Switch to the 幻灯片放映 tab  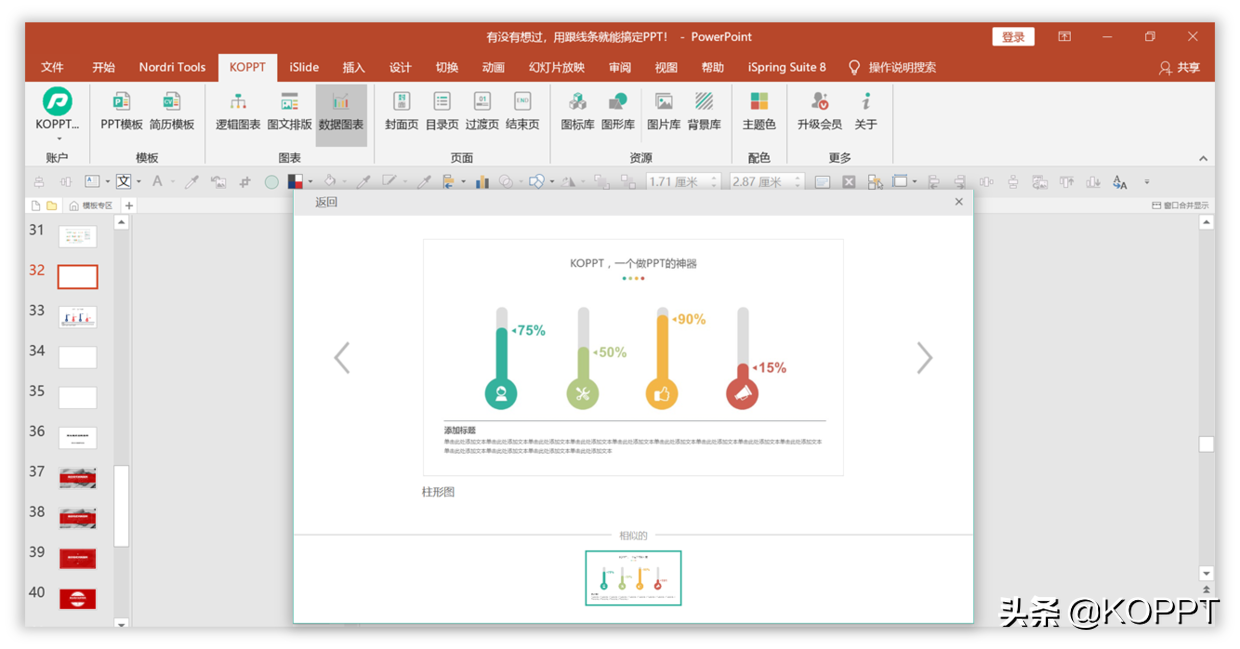(557, 67)
